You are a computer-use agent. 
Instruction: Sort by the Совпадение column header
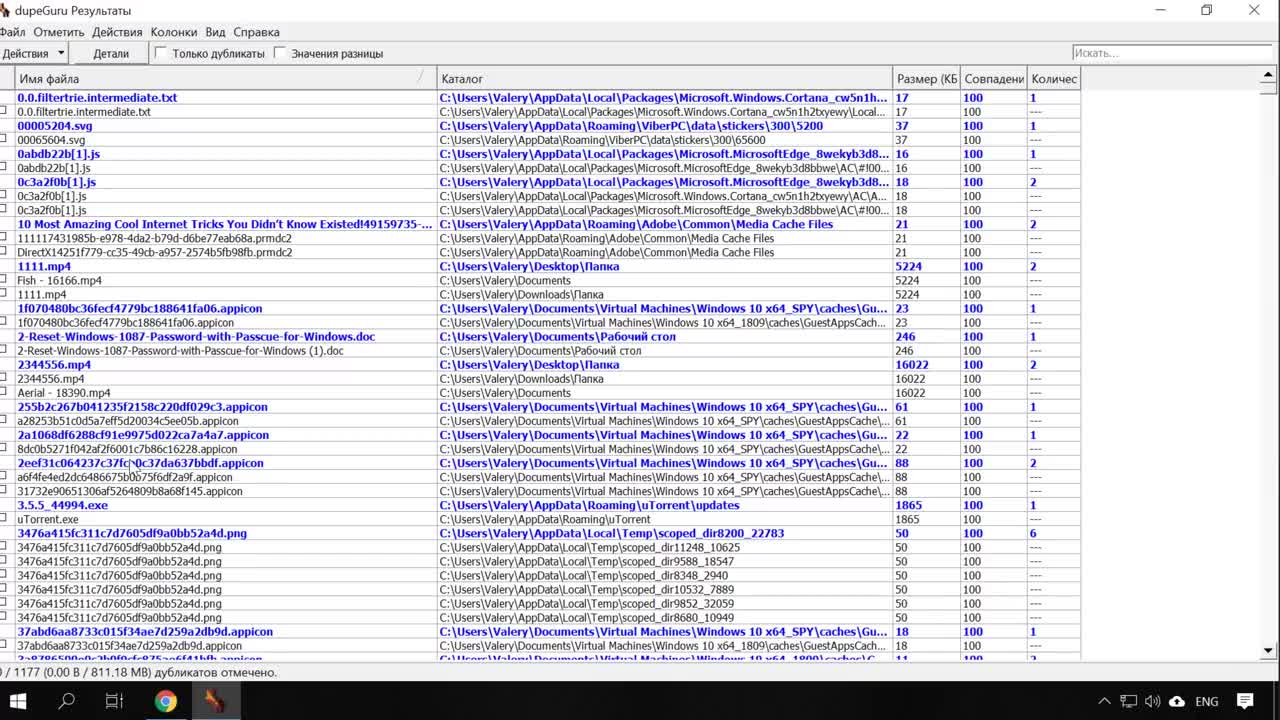[x=994, y=79]
